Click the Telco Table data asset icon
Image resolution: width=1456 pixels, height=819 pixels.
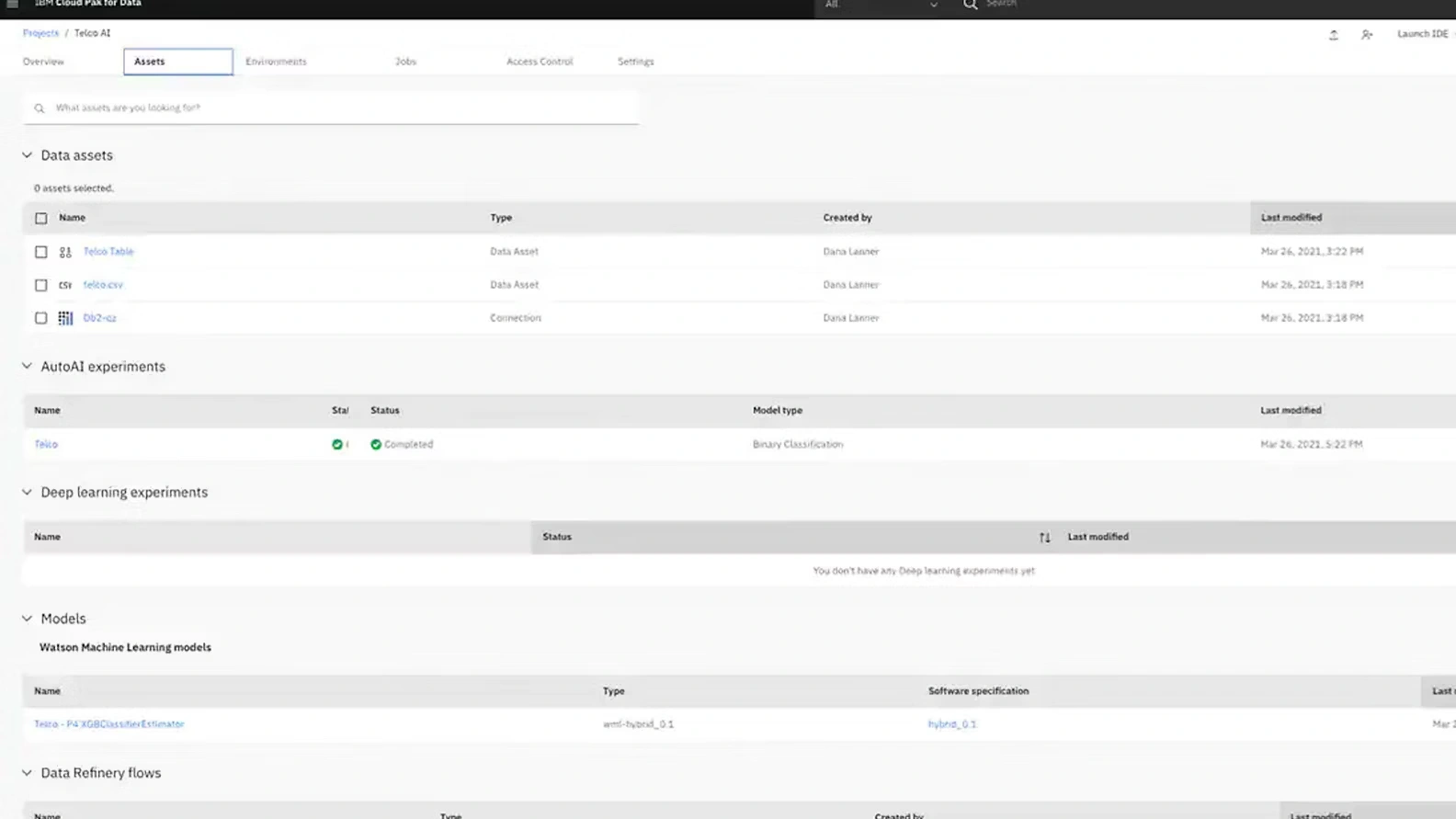[x=65, y=252]
